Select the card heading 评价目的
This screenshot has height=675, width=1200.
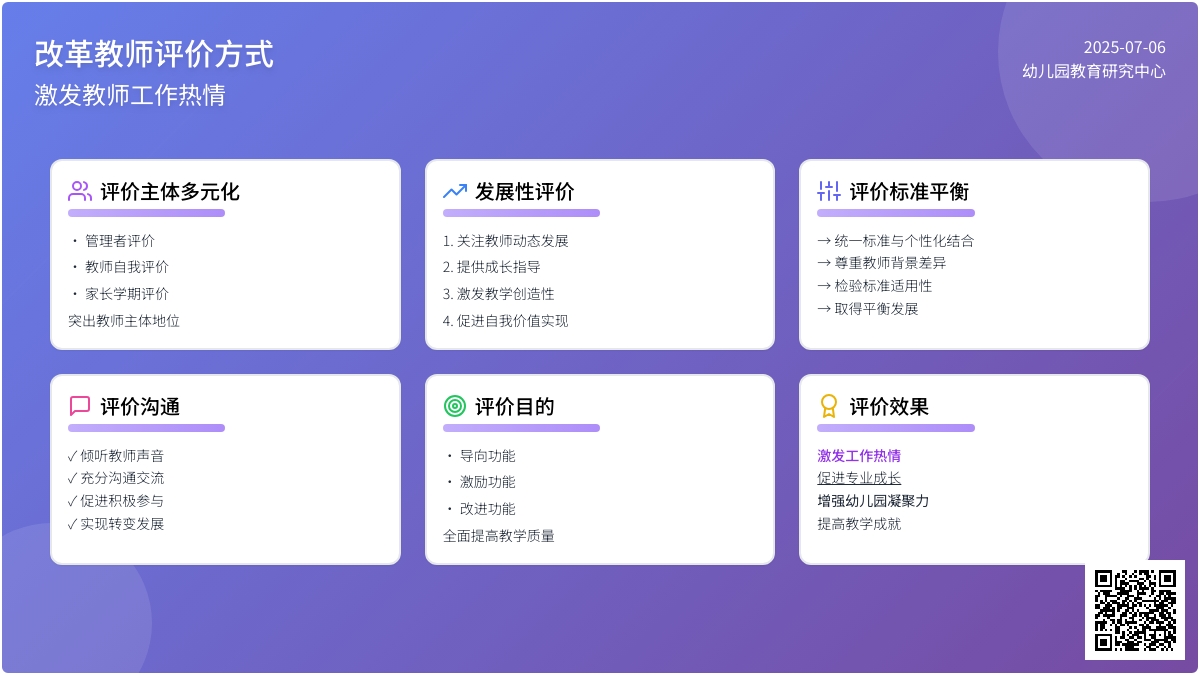[515, 406]
